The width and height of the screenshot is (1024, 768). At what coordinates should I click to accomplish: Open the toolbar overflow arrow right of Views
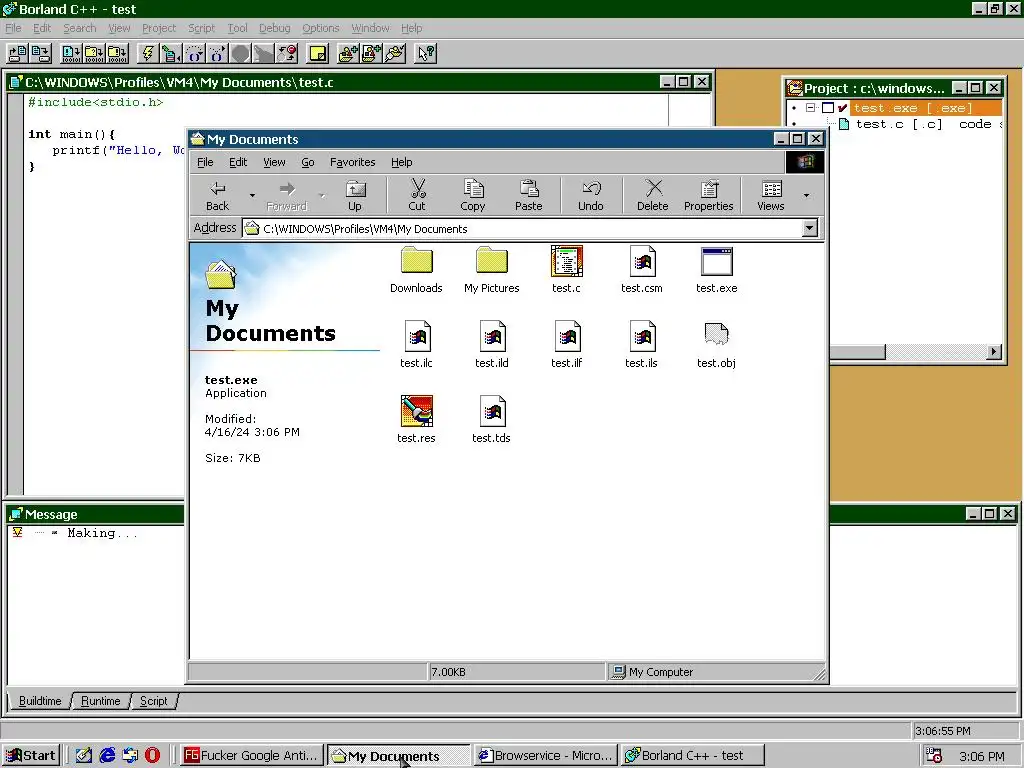coord(807,195)
